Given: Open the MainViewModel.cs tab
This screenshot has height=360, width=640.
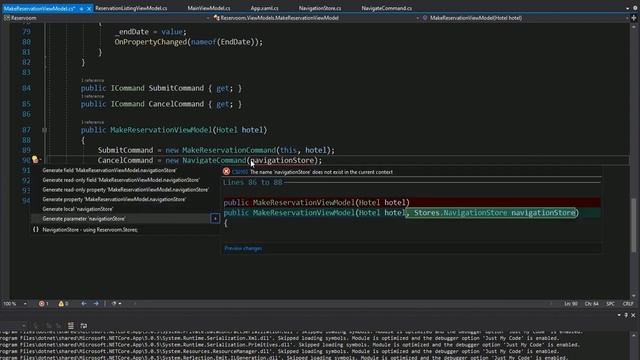Looking at the screenshot, I should point(209,8).
